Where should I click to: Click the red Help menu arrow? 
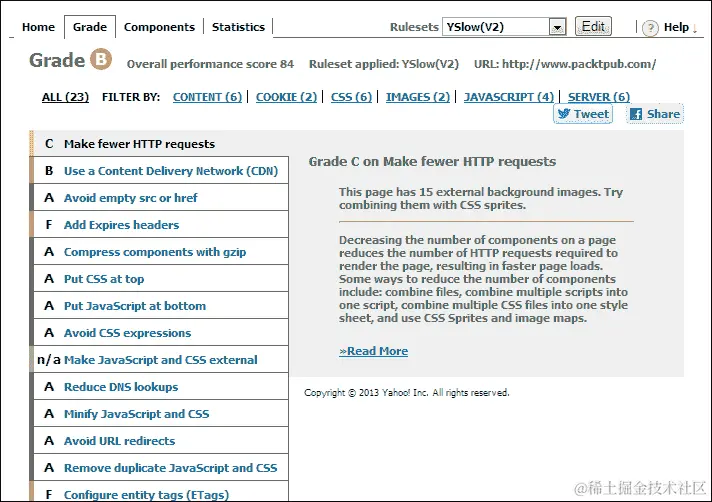coord(695,30)
